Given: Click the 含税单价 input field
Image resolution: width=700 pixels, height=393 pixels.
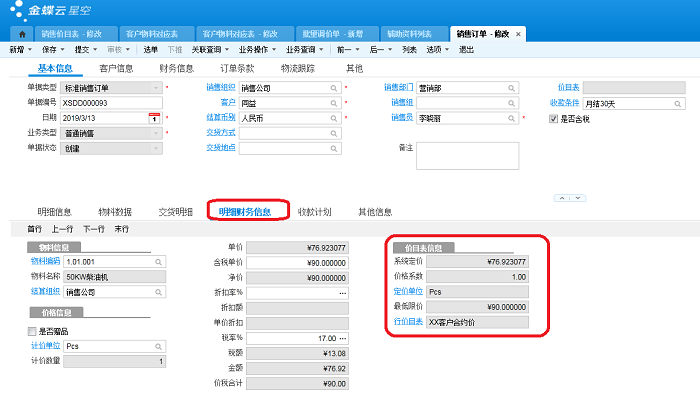Looking at the screenshot, I should pyautogui.click(x=297, y=263).
